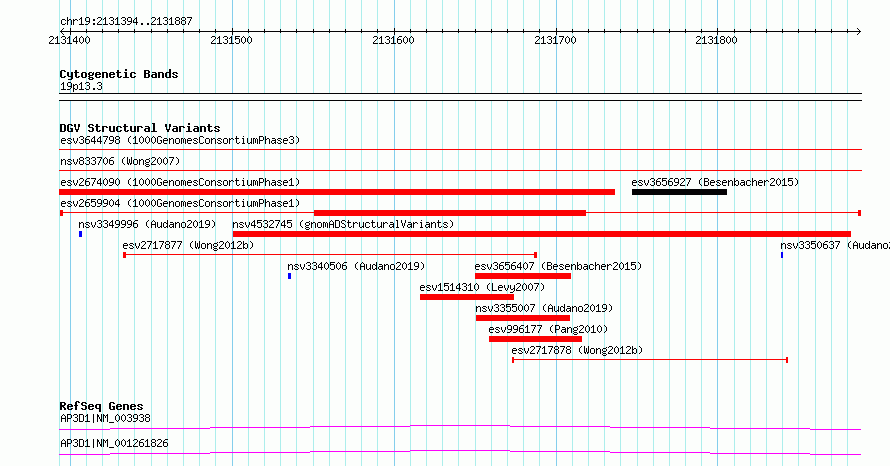Open the esv2659904 variant label
This screenshot has height=466, width=890.
(180, 203)
